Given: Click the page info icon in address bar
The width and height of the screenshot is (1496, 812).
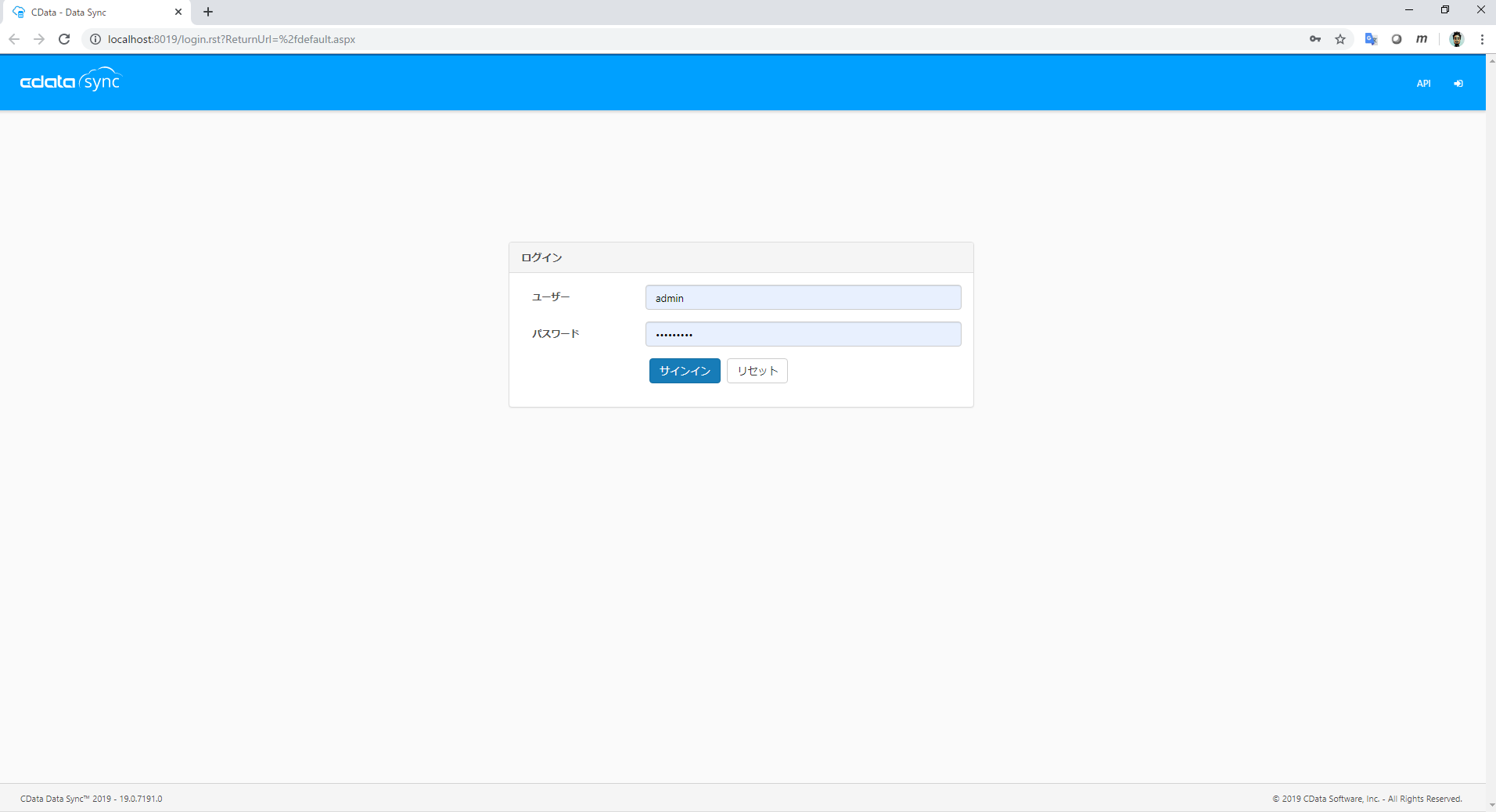Looking at the screenshot, I should click(x=95, y=39).
